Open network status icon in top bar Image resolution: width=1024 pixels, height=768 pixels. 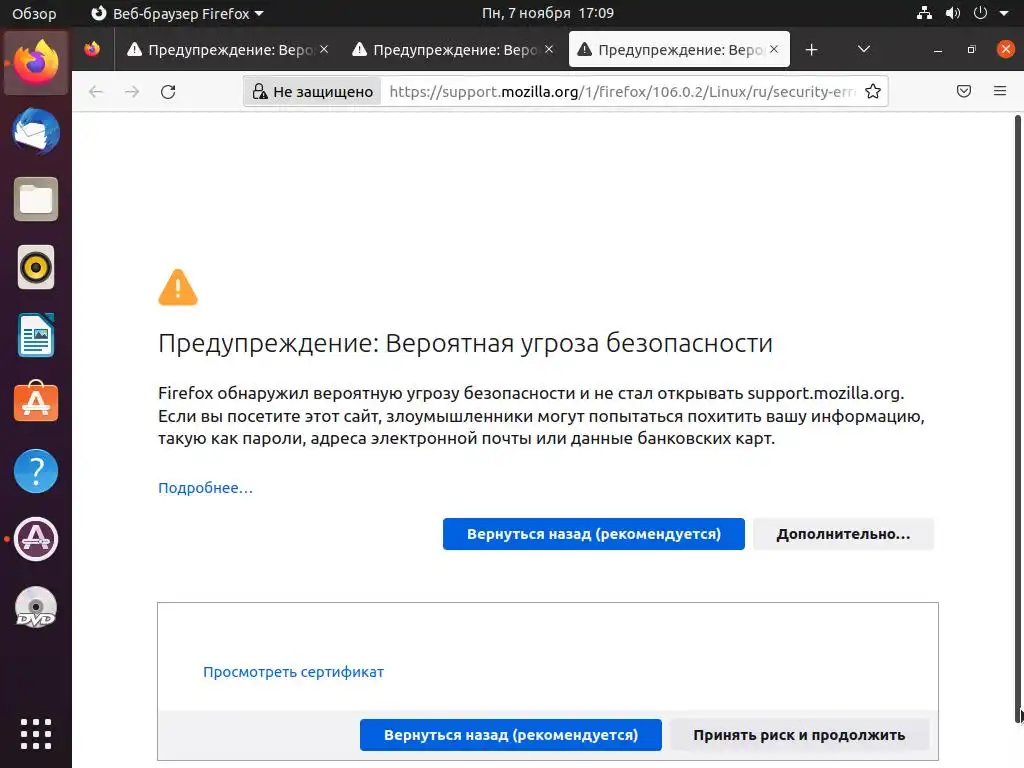tap(924, 13)
